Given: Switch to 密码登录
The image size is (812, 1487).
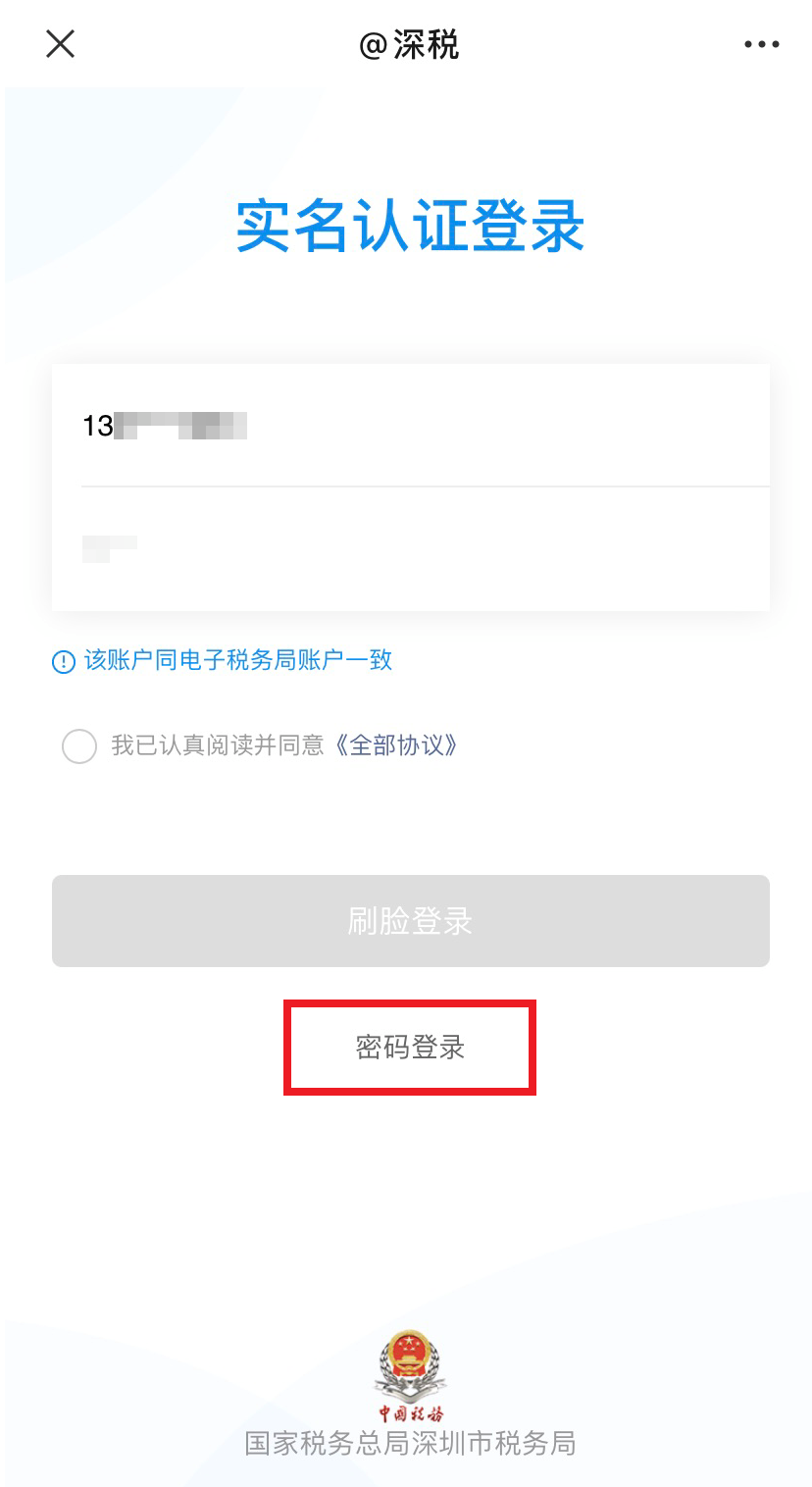Looking at the screenshot, I should 410,1048.
